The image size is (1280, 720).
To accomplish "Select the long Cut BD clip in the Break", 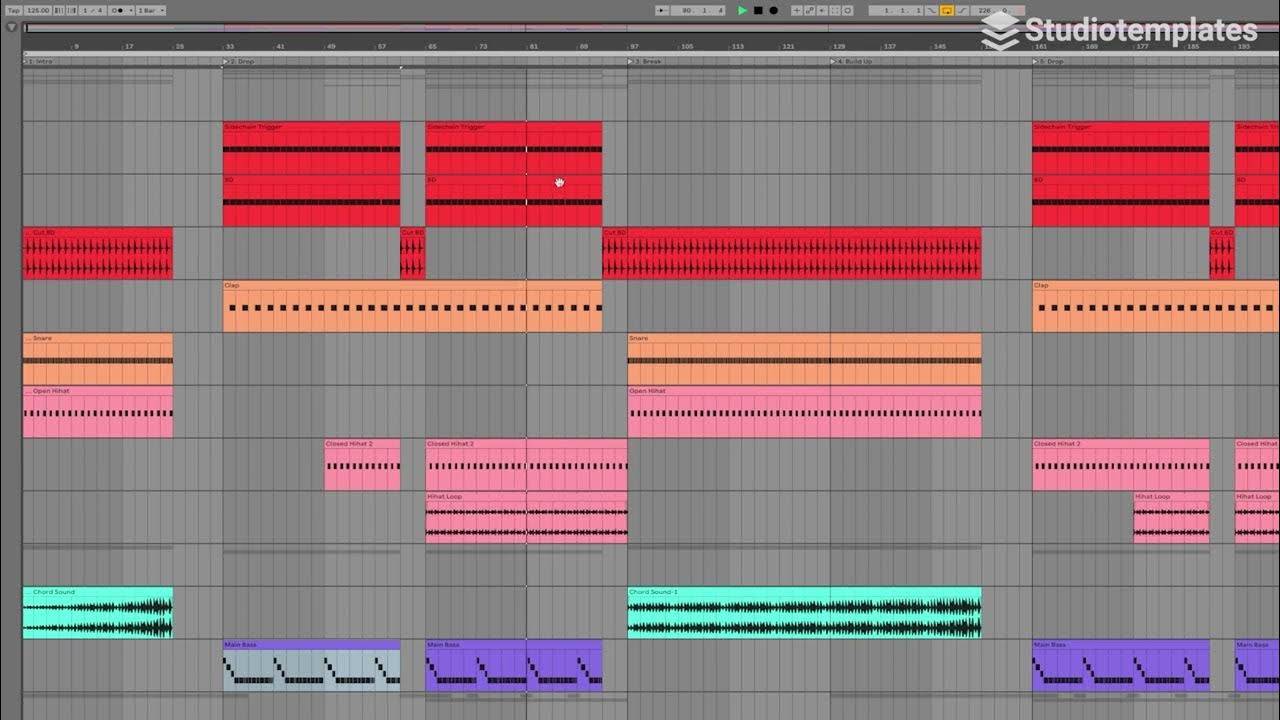I will click(x=792, y=253).
